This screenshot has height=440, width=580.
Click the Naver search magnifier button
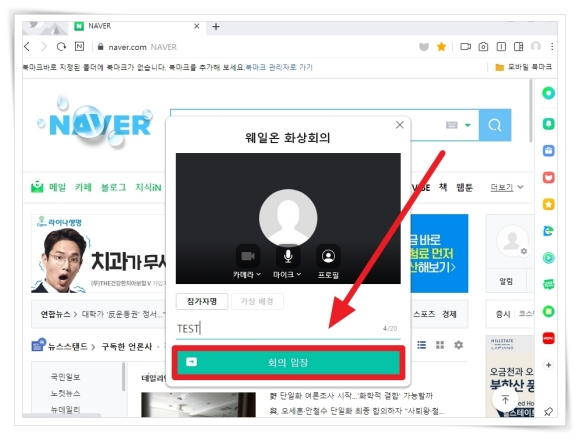coord(495,125)
